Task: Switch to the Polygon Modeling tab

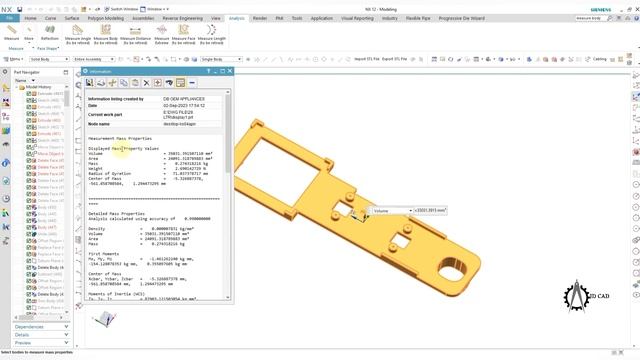Action: [105, 18]
